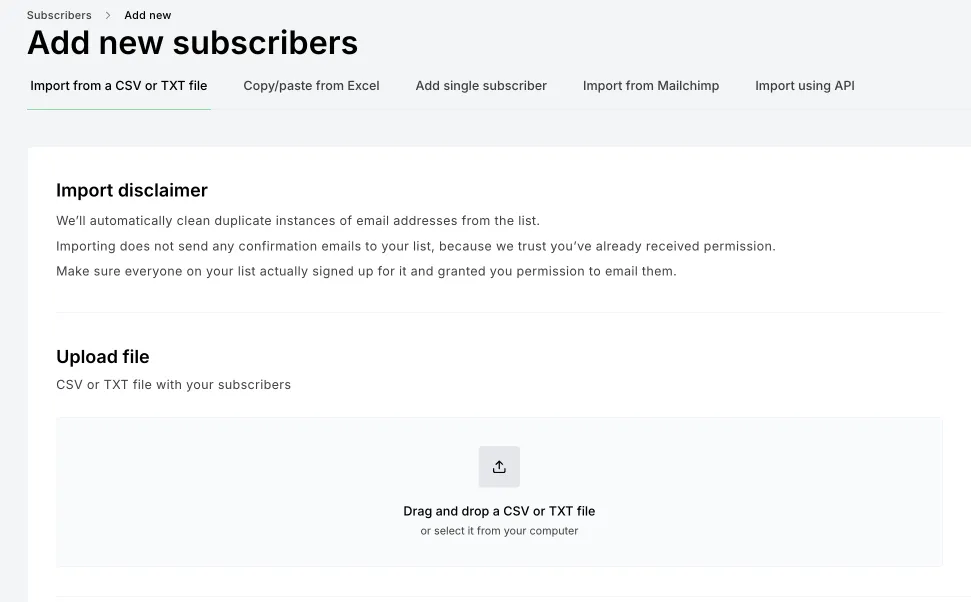Image resolution: width=971 pixels, height=602 pixels.
Task: Select Import from a CSV or TXT file tab
Action: click(x=119, y=86)
